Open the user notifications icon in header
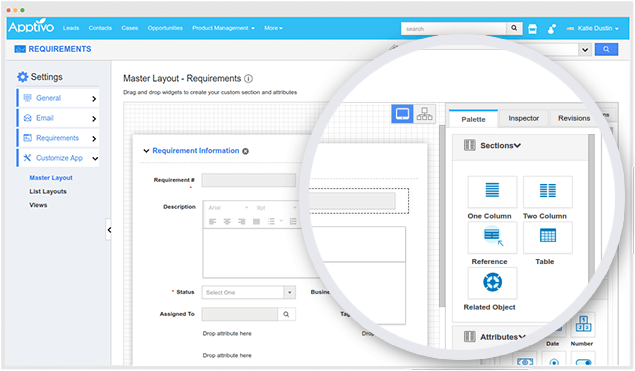The width and height of the screenshot is (635, 371). point(551,29)
